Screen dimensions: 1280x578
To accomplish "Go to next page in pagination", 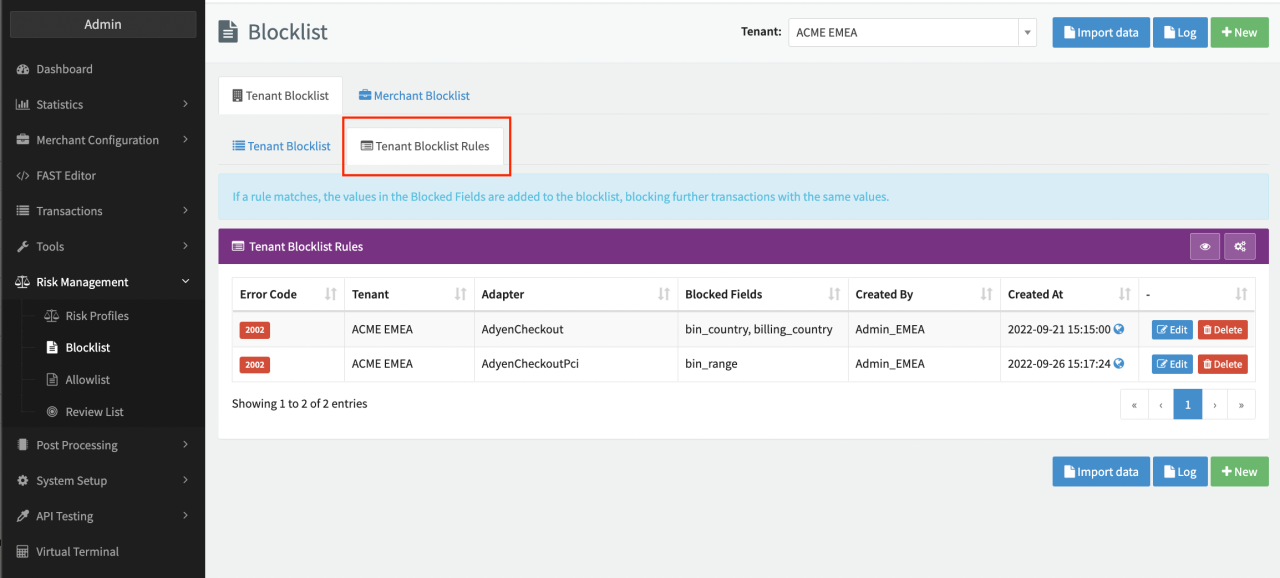I will (x=1215, y=405).
